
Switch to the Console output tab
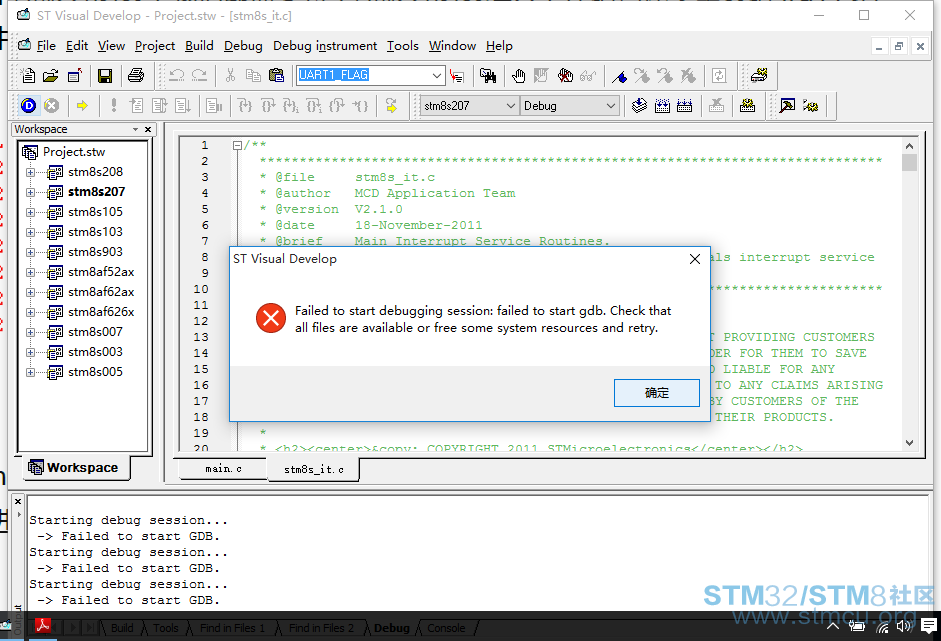446,628
